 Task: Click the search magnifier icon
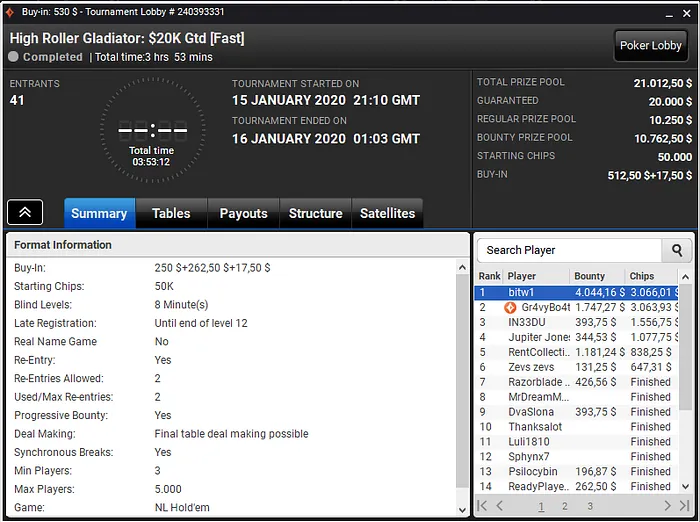click(677, 251)
